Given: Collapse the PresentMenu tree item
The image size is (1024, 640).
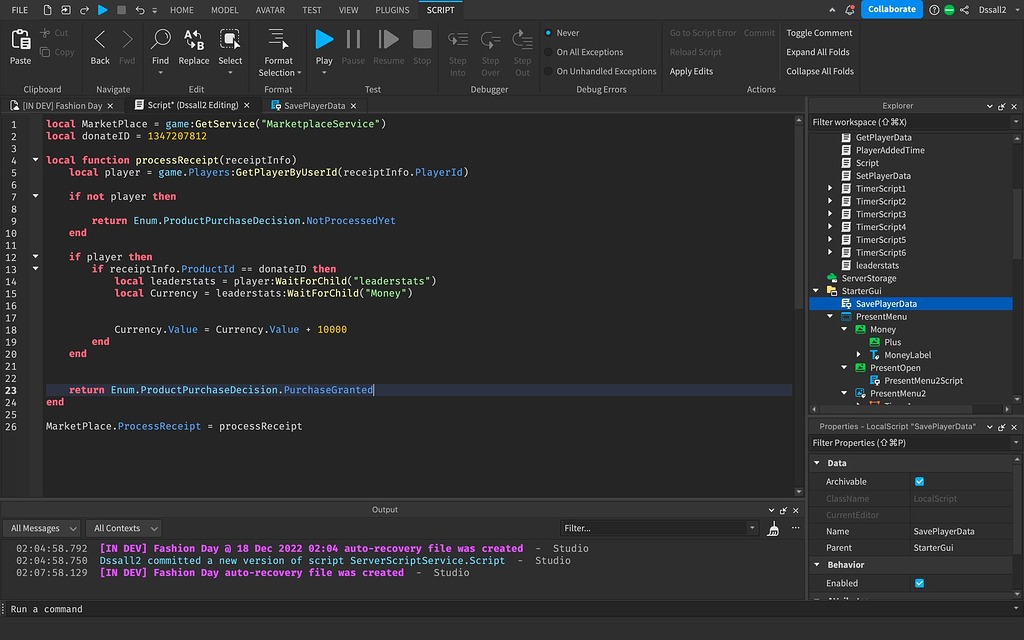Looking at the screenshot, I should click(x=832, y=316).
